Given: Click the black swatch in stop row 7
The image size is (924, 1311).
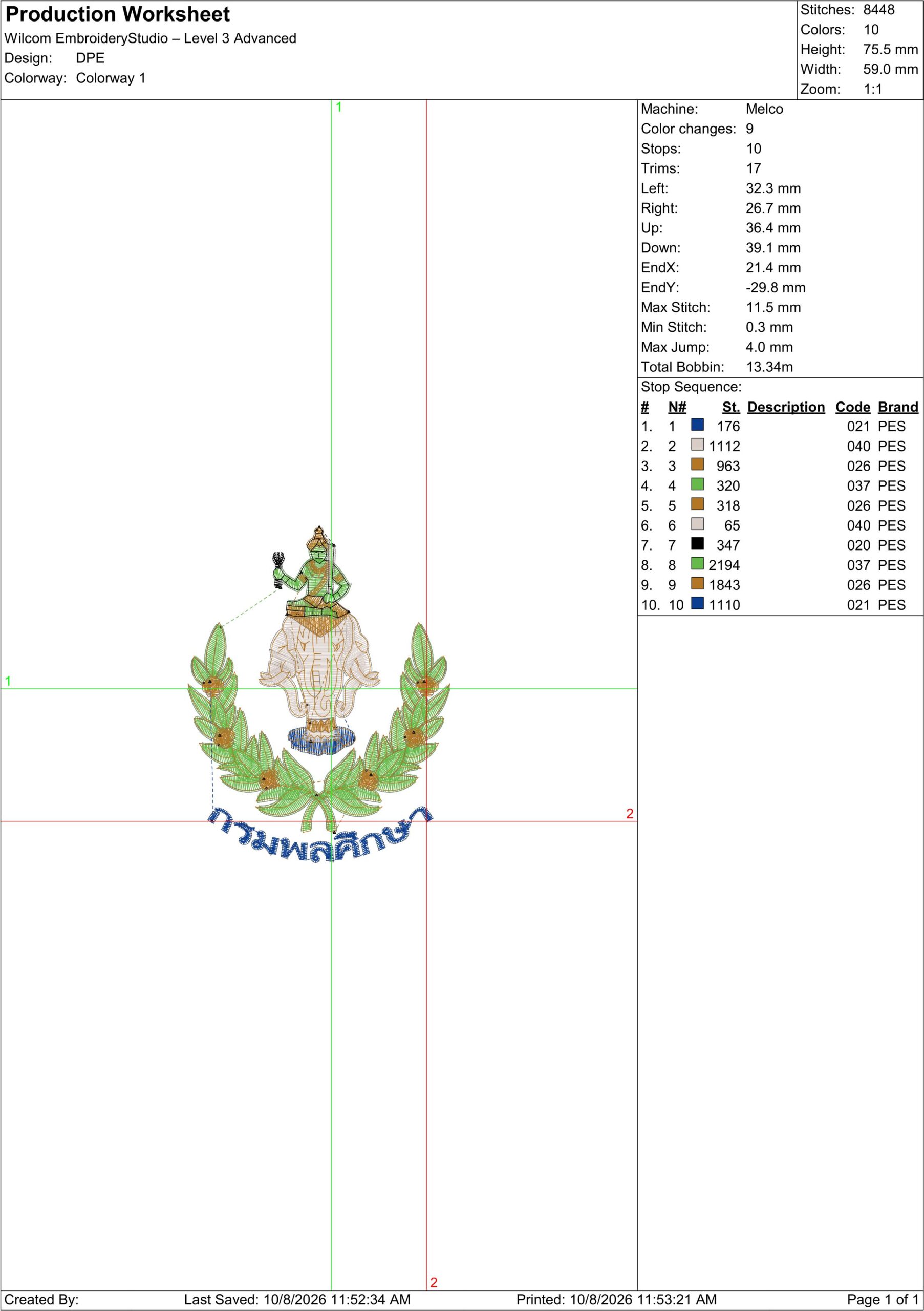Looking at the screenshot, I should click(697, 543).
